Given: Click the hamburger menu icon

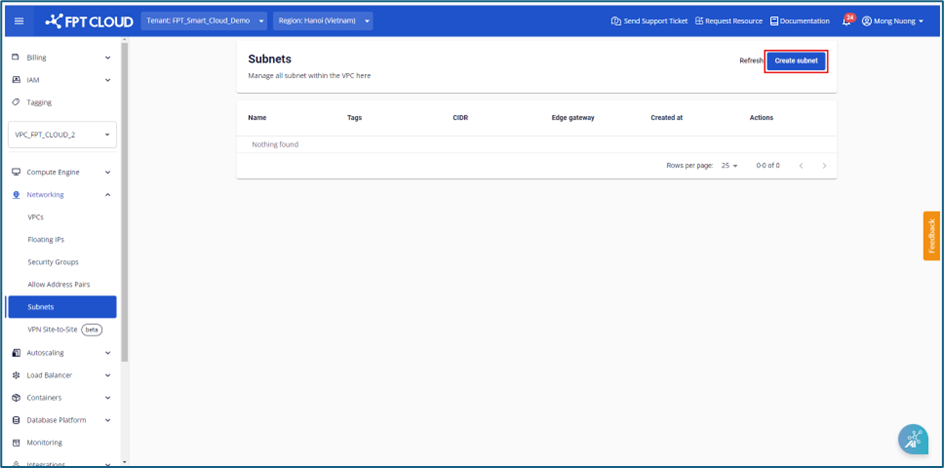Looking at the screenshot, I should pyautogui.click(x=18, y=21).
